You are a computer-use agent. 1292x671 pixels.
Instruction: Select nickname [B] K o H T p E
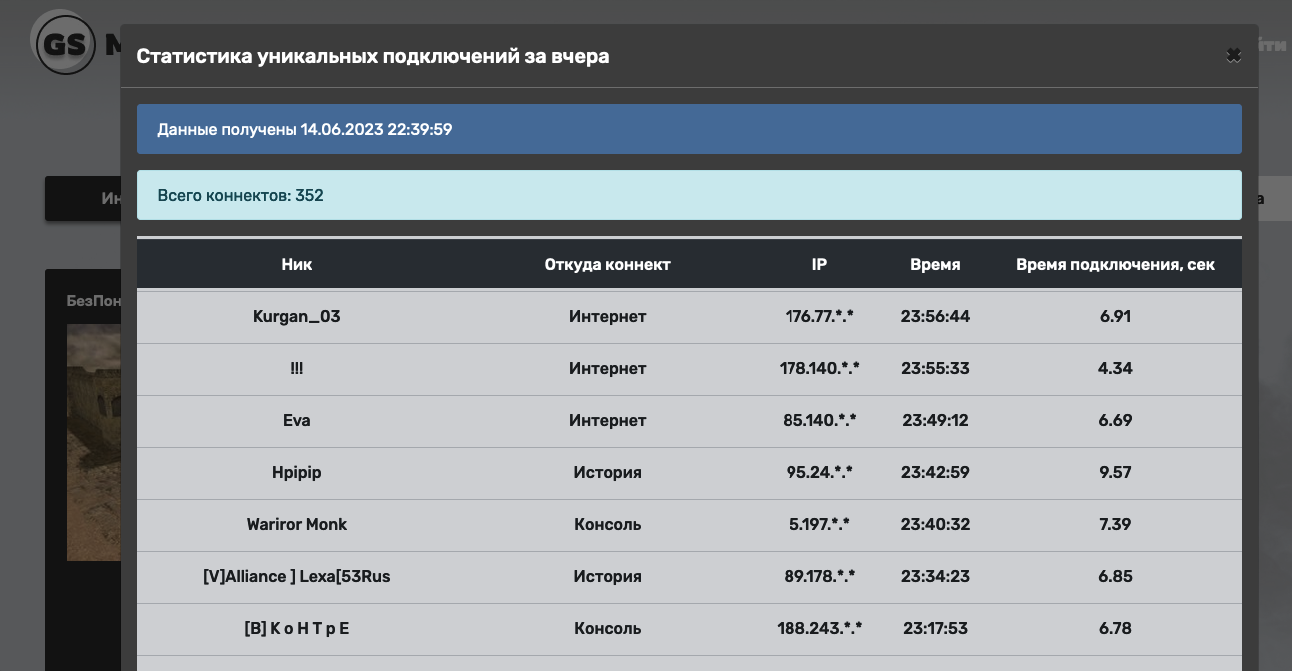pos(297,628)
